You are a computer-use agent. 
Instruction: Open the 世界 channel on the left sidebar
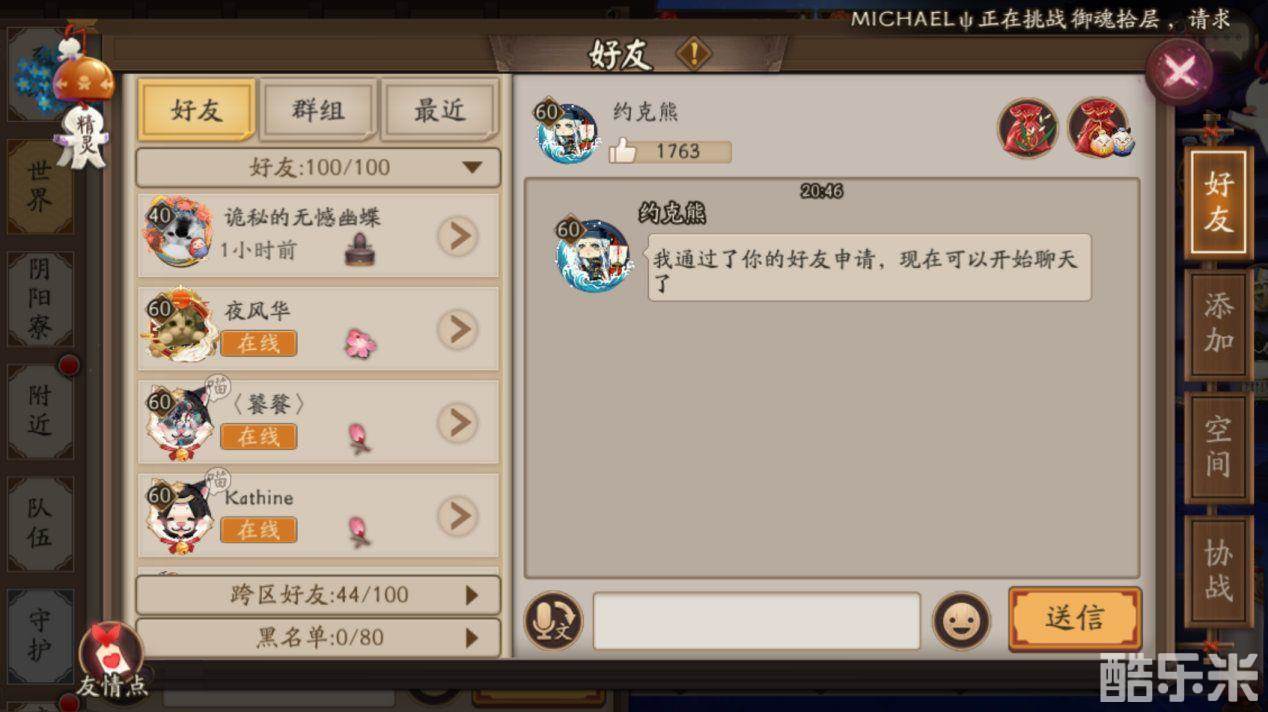click(40, 186)
